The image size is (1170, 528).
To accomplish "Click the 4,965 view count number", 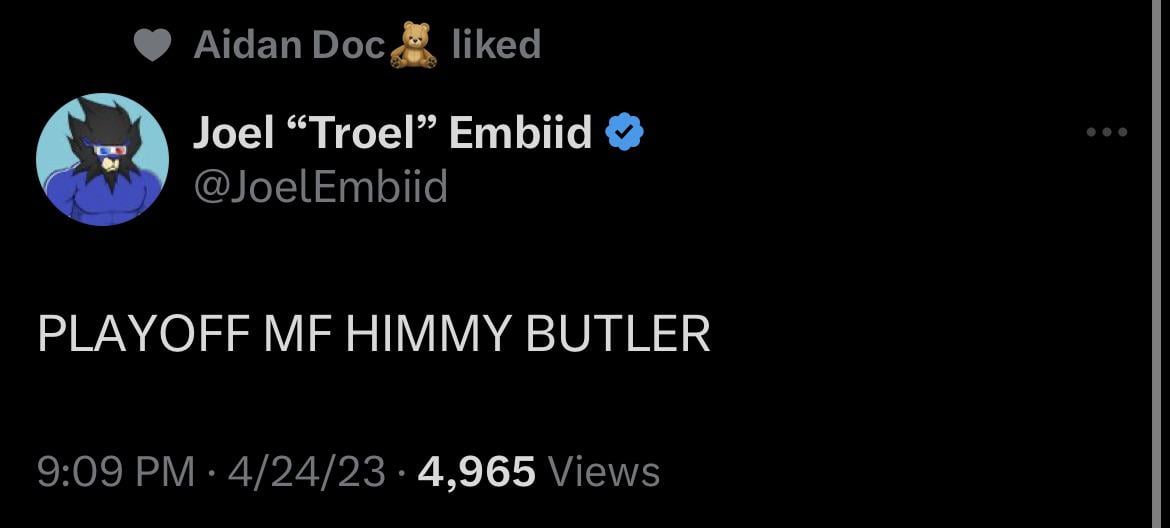I will tap(477, 471).
